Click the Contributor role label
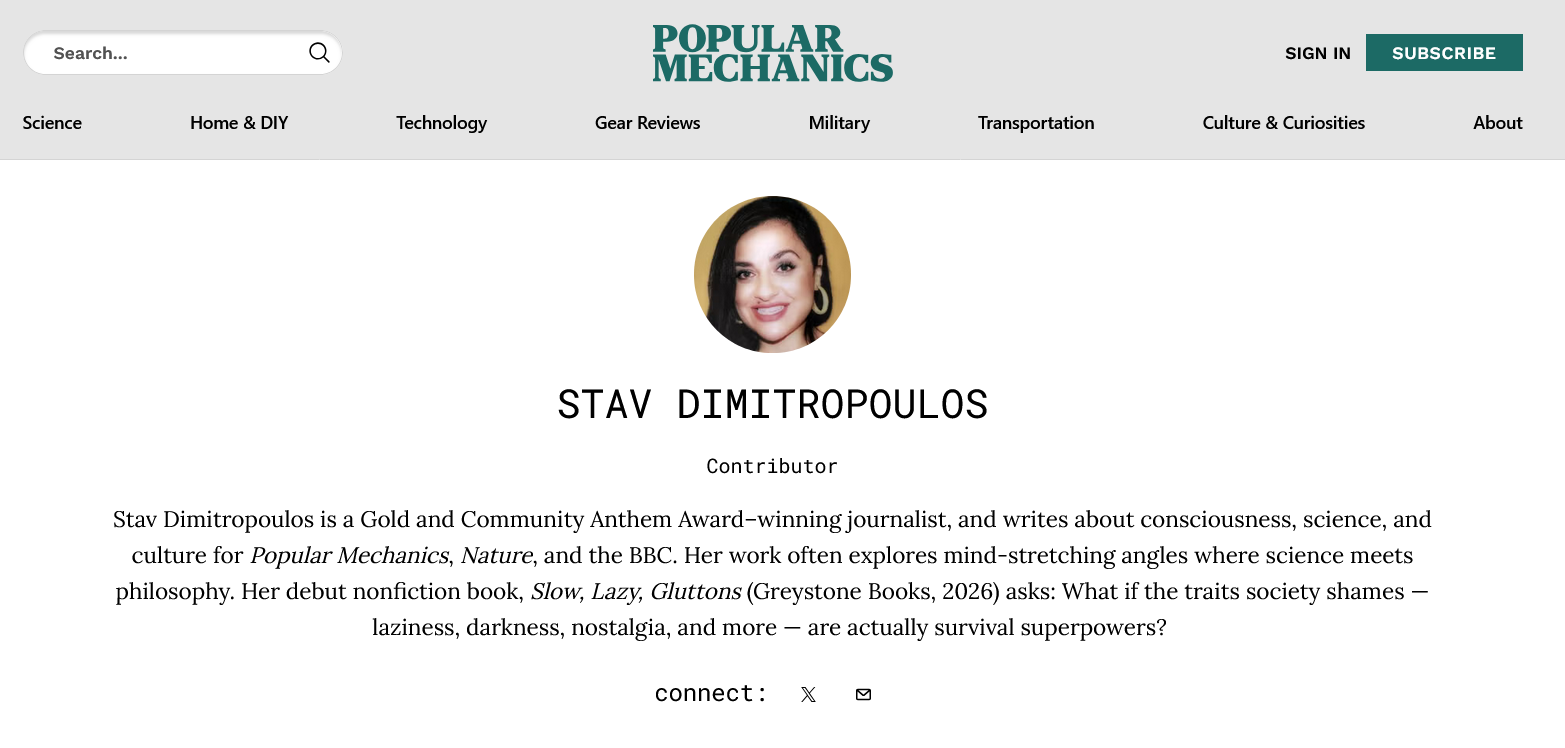 coord(772,466)
